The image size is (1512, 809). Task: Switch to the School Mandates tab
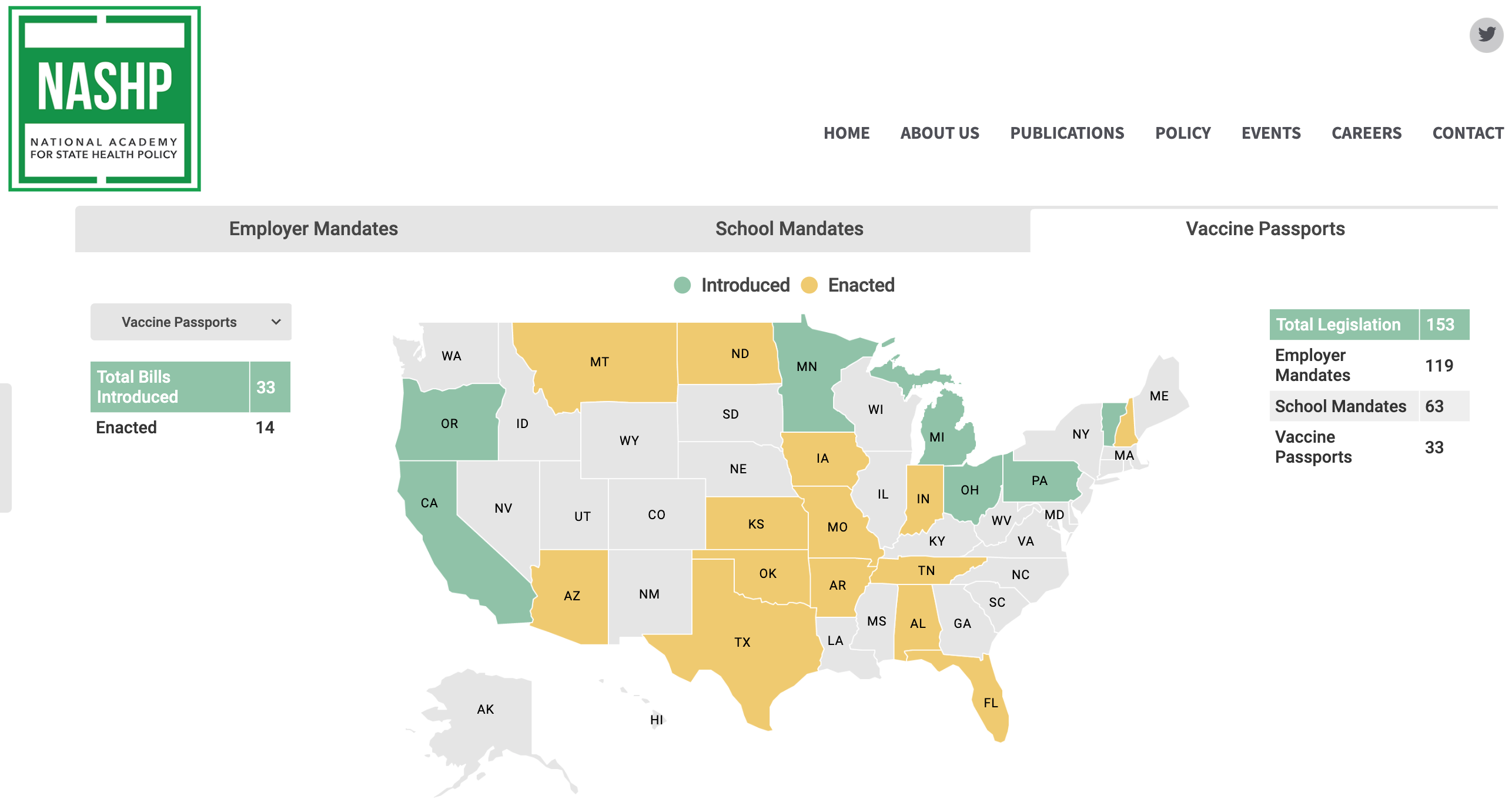[789, 229]
